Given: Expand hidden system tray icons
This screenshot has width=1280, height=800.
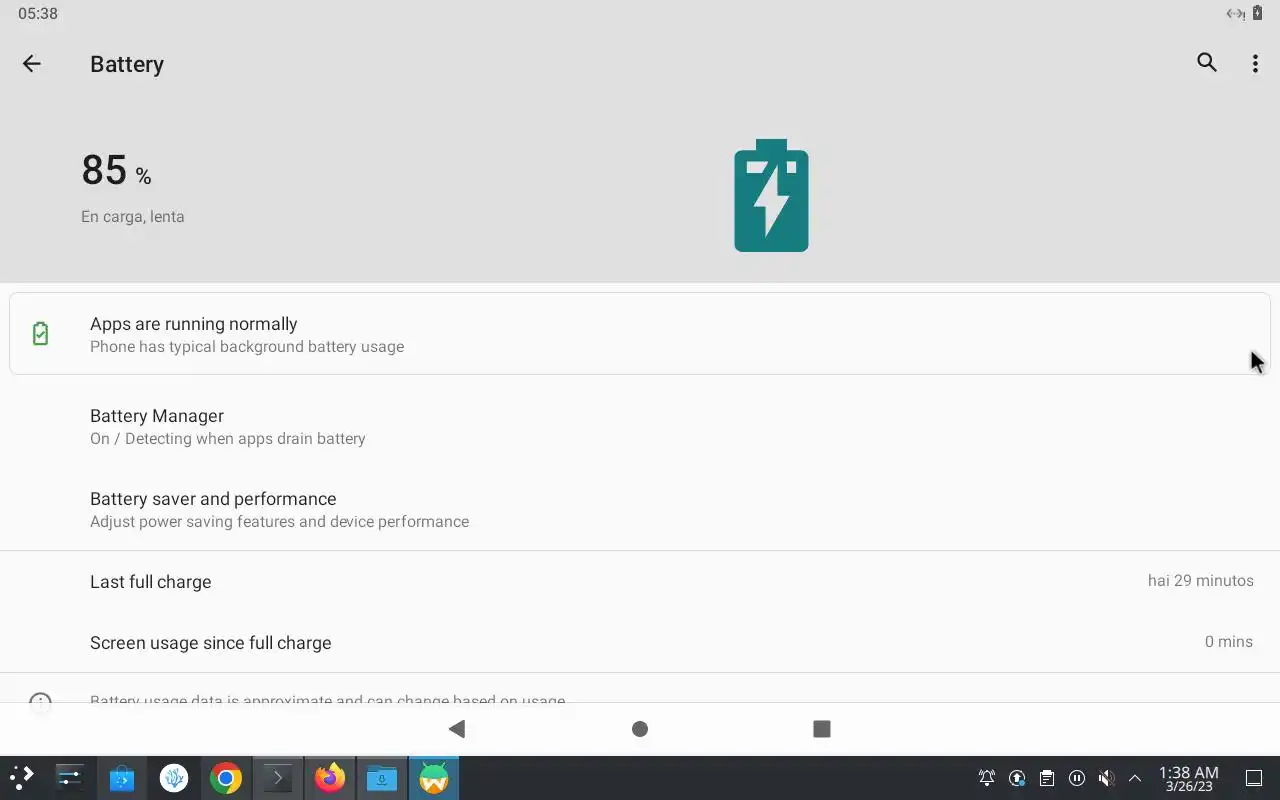Looking at the screenshot, I should [x=1135, y=778].
